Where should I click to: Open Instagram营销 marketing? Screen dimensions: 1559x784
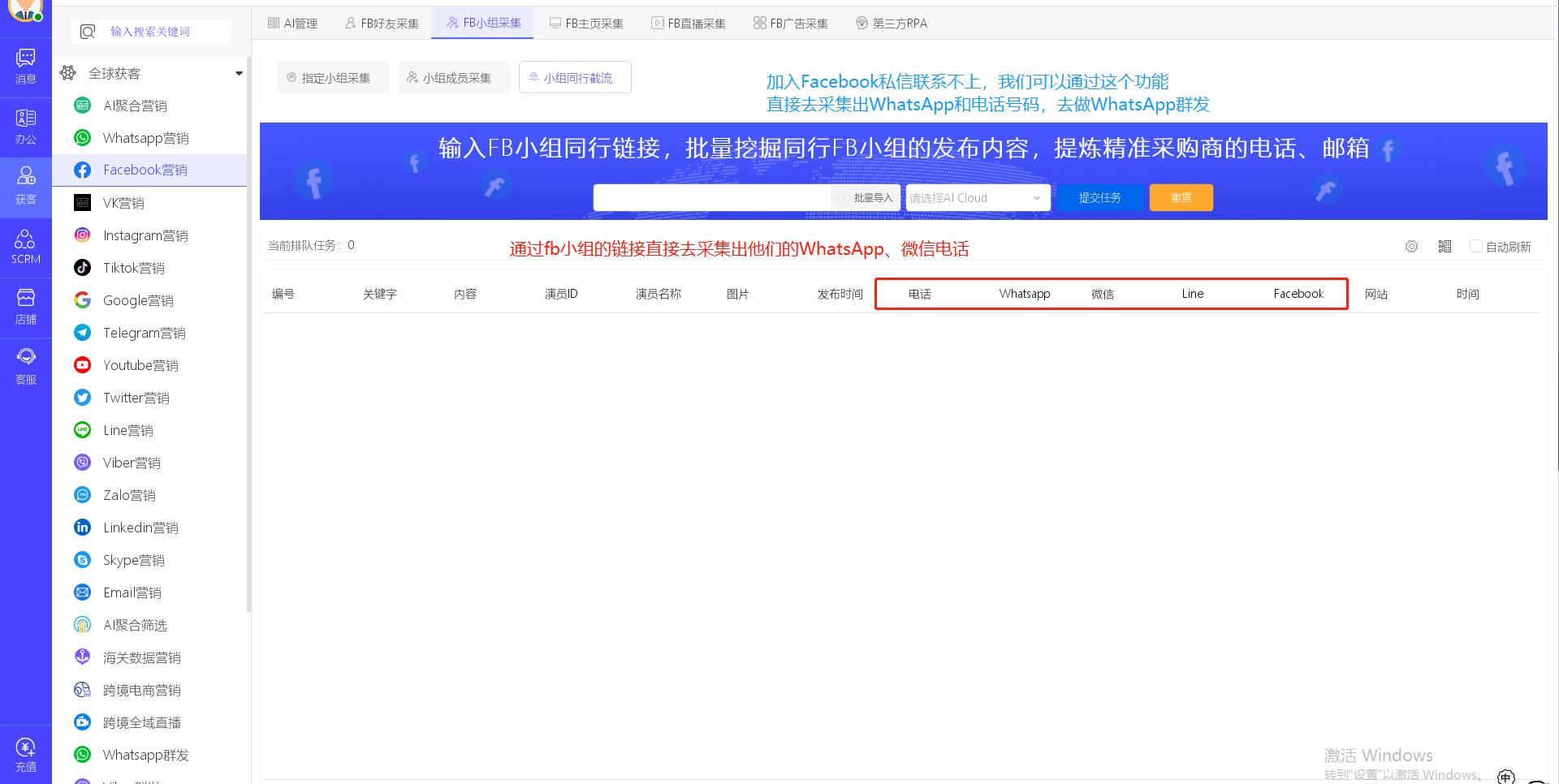coord(146,235)
